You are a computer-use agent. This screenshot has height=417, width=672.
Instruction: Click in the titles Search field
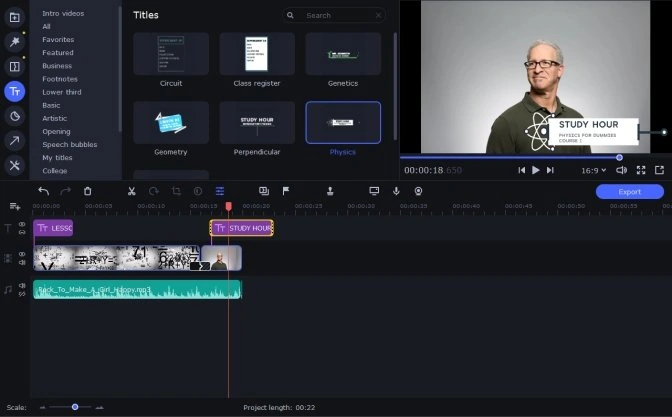click(334, 15)
